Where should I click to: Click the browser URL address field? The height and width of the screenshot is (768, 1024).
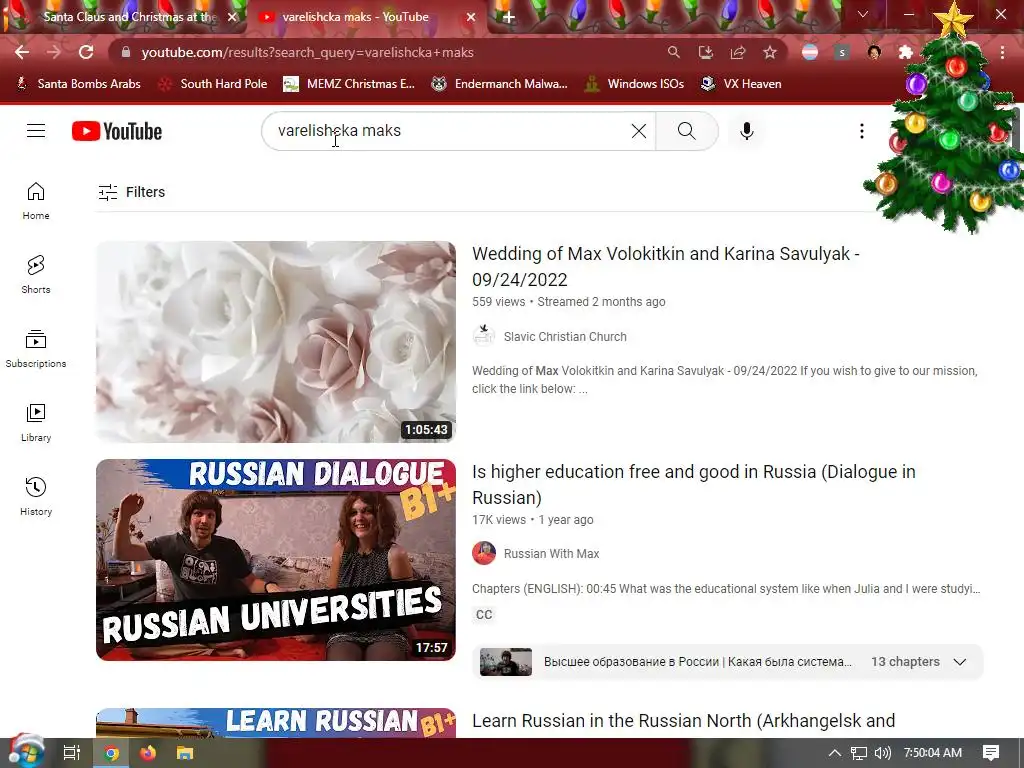click(392, 52)
